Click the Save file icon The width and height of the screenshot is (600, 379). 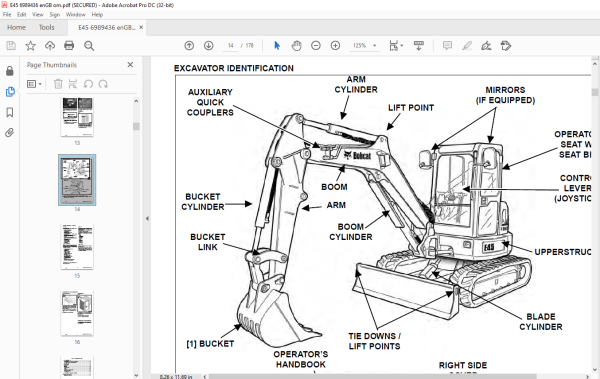point(11,46)
